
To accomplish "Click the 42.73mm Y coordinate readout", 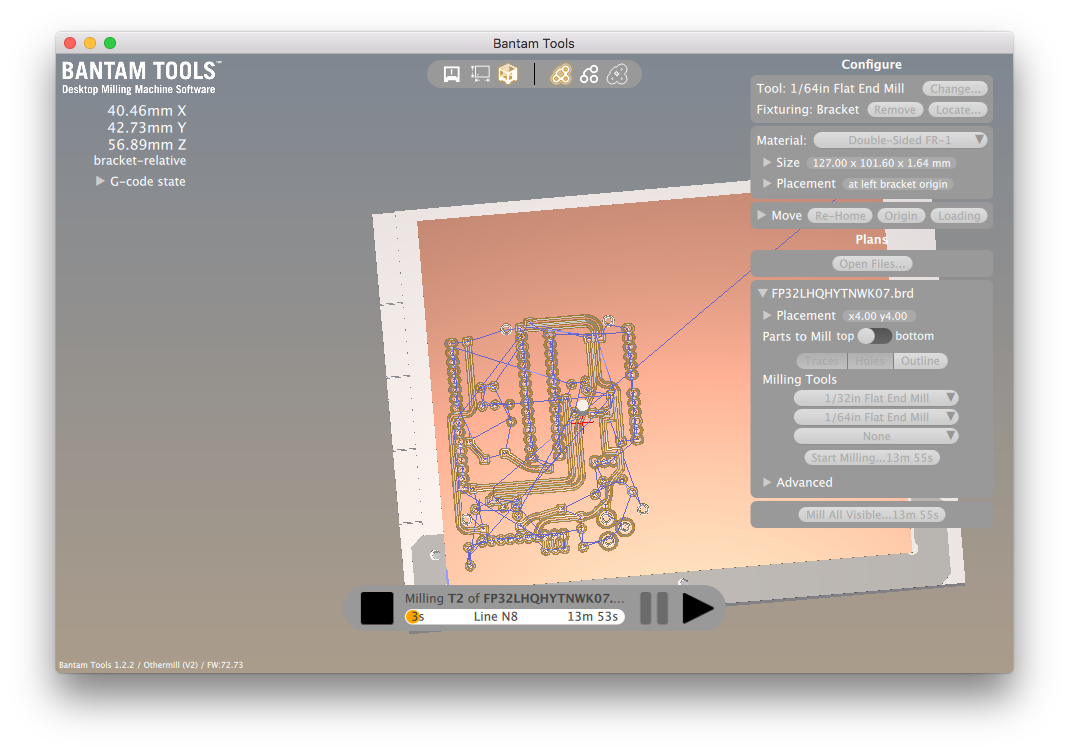I will coord(147,128).
